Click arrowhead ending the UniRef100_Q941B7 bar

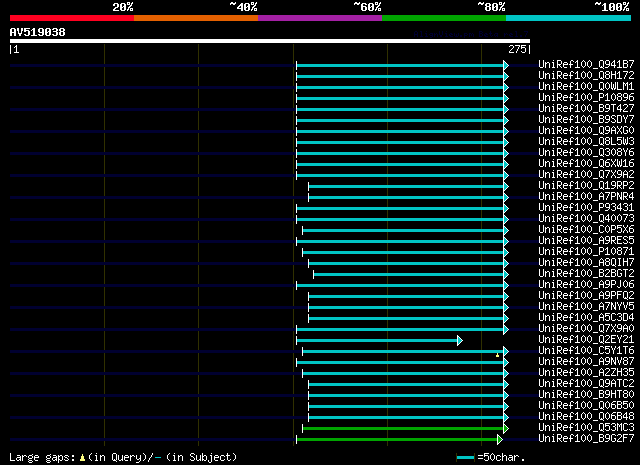pos(506,65)
